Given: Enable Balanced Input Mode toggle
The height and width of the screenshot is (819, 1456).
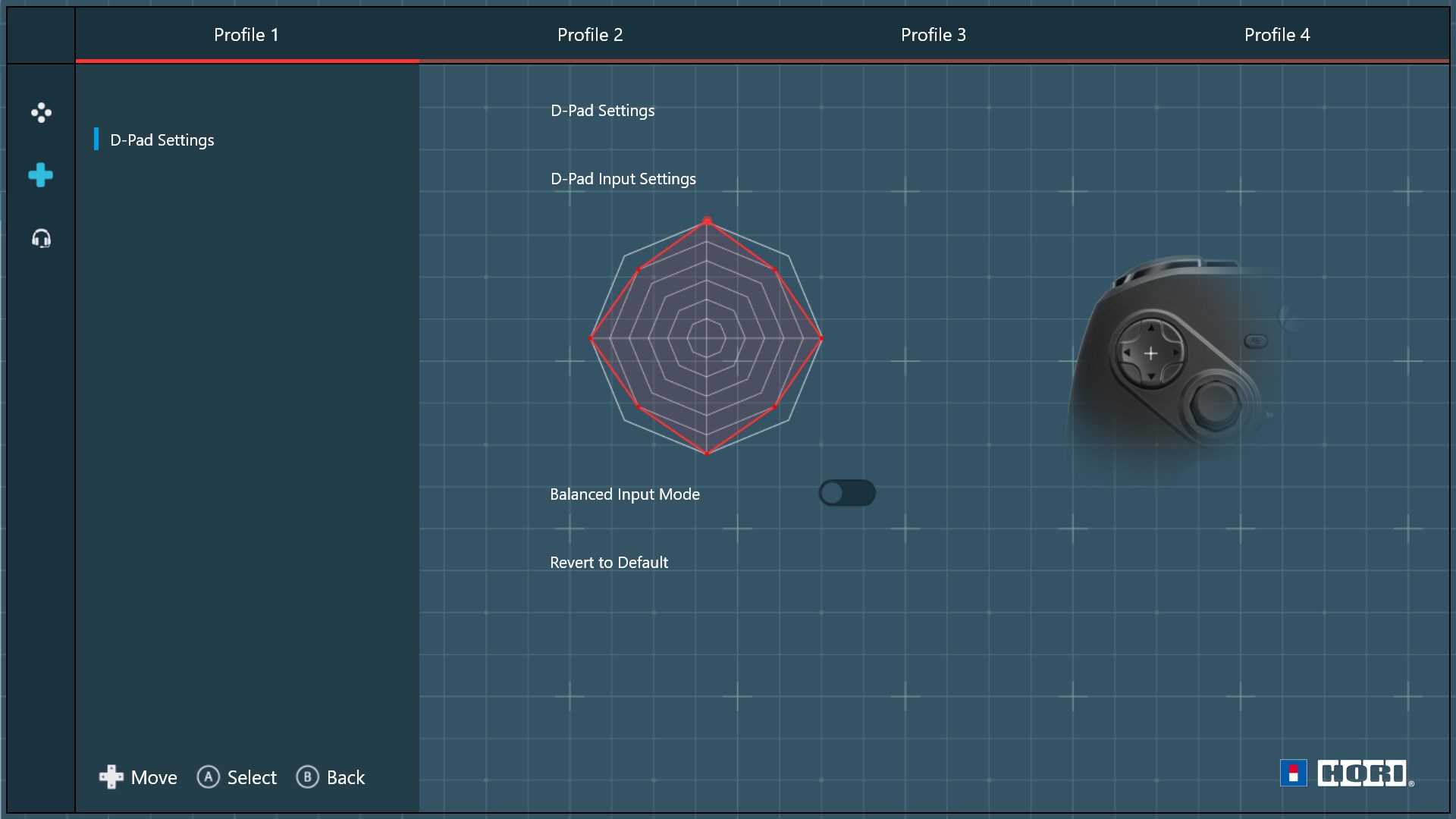Looking at the screenshot, I should (847, 494).
